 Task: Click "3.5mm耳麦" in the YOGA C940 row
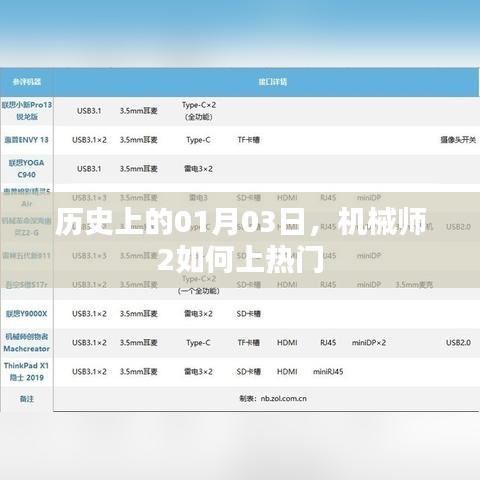tap(139, 169)
